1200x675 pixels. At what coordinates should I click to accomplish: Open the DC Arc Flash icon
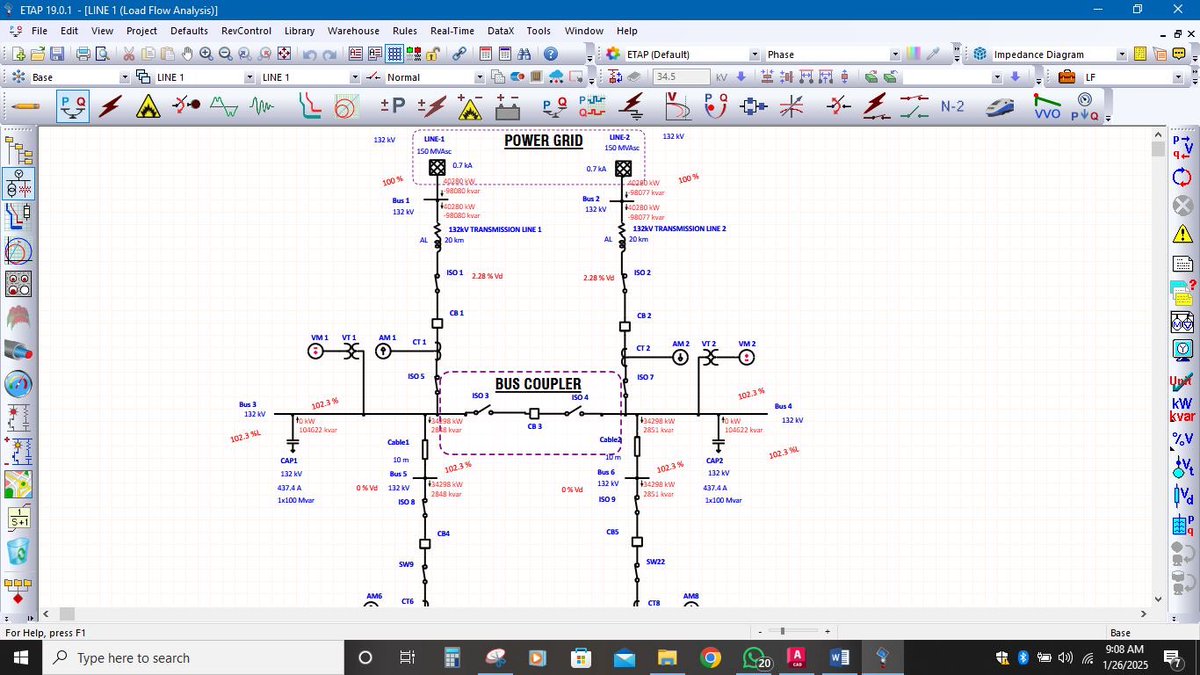click(469, 105)
